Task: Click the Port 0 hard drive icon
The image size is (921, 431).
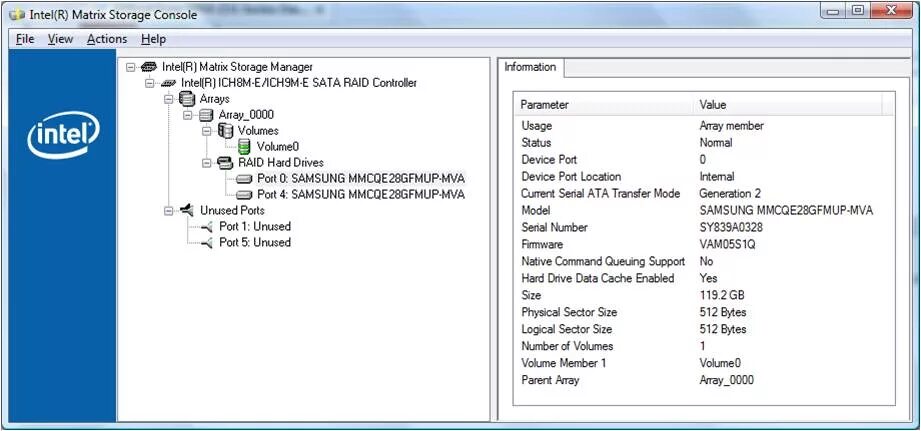Action: coord(244,179)
